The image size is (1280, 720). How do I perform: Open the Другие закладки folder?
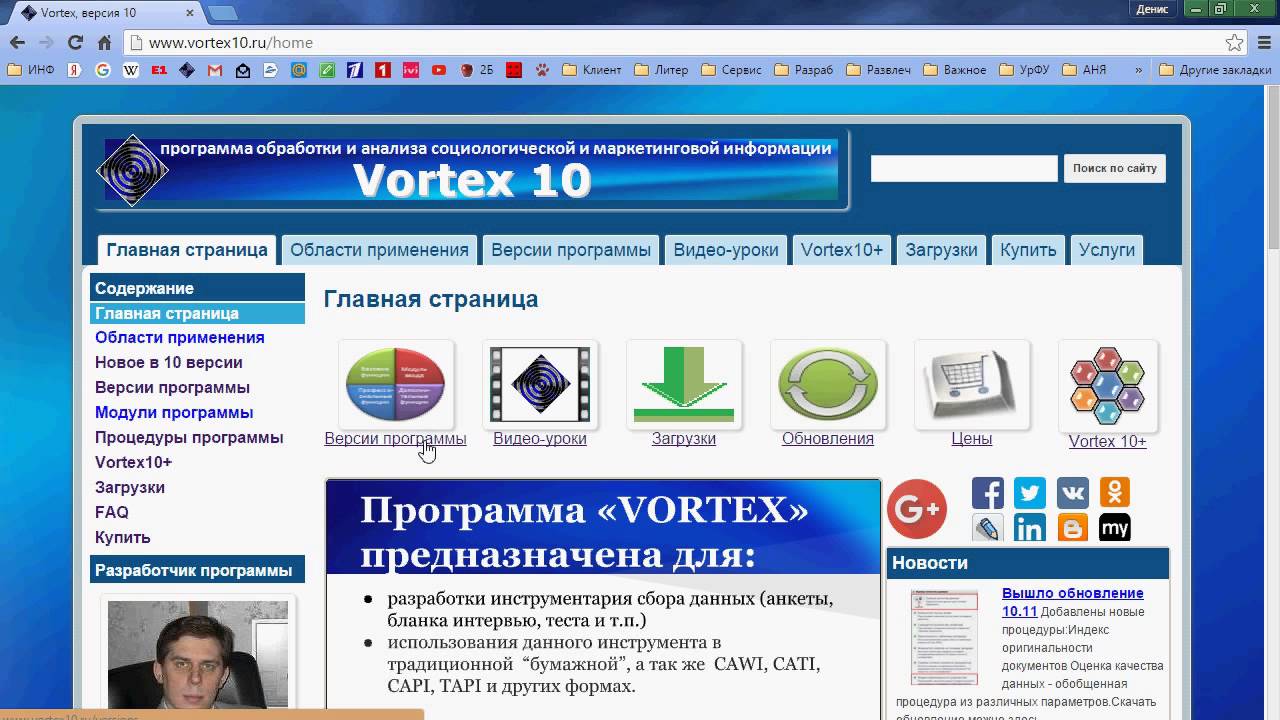point(1215,70)
